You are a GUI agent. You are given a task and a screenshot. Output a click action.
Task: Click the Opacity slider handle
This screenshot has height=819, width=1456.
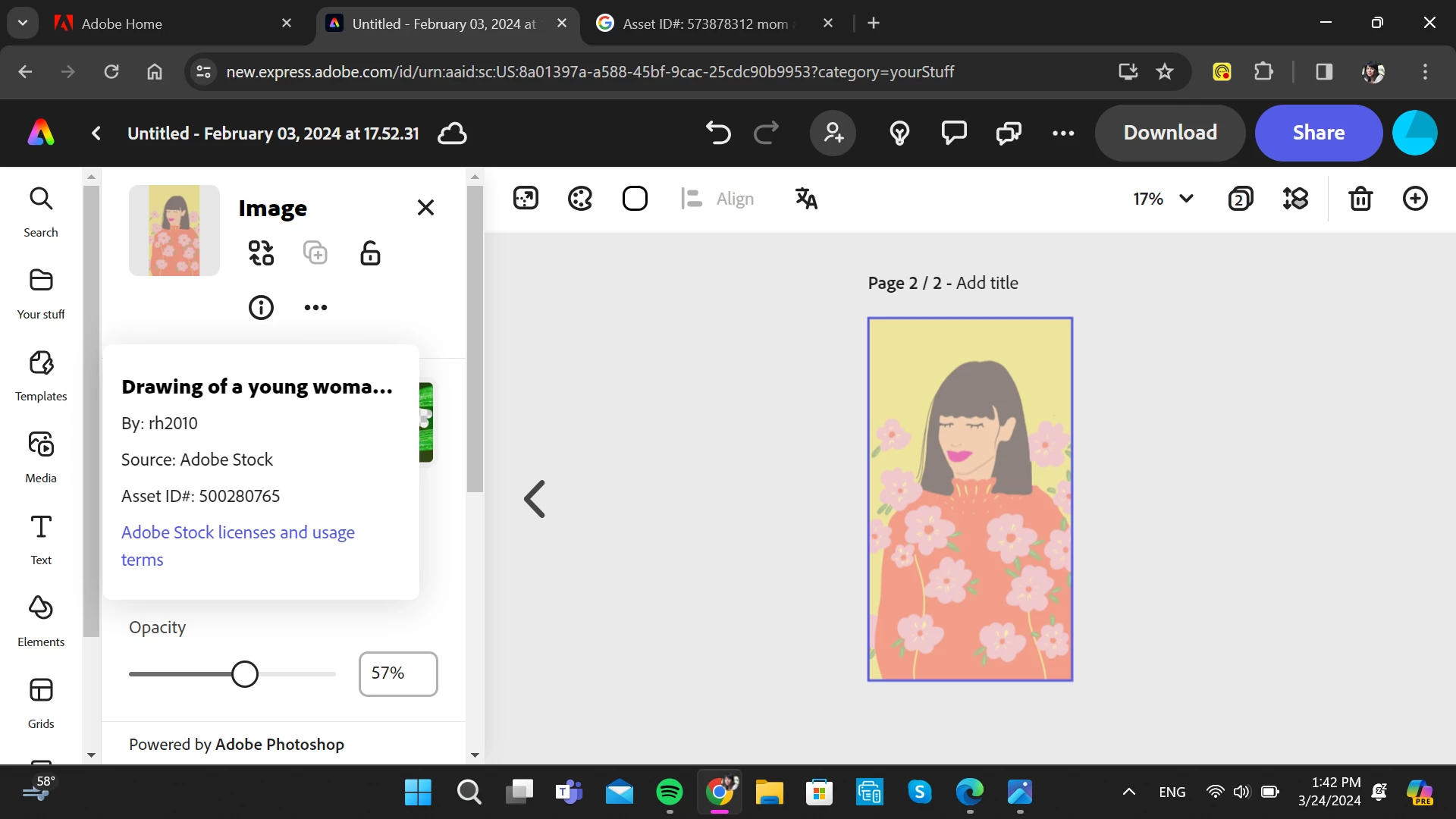click(x=245, y=674)
